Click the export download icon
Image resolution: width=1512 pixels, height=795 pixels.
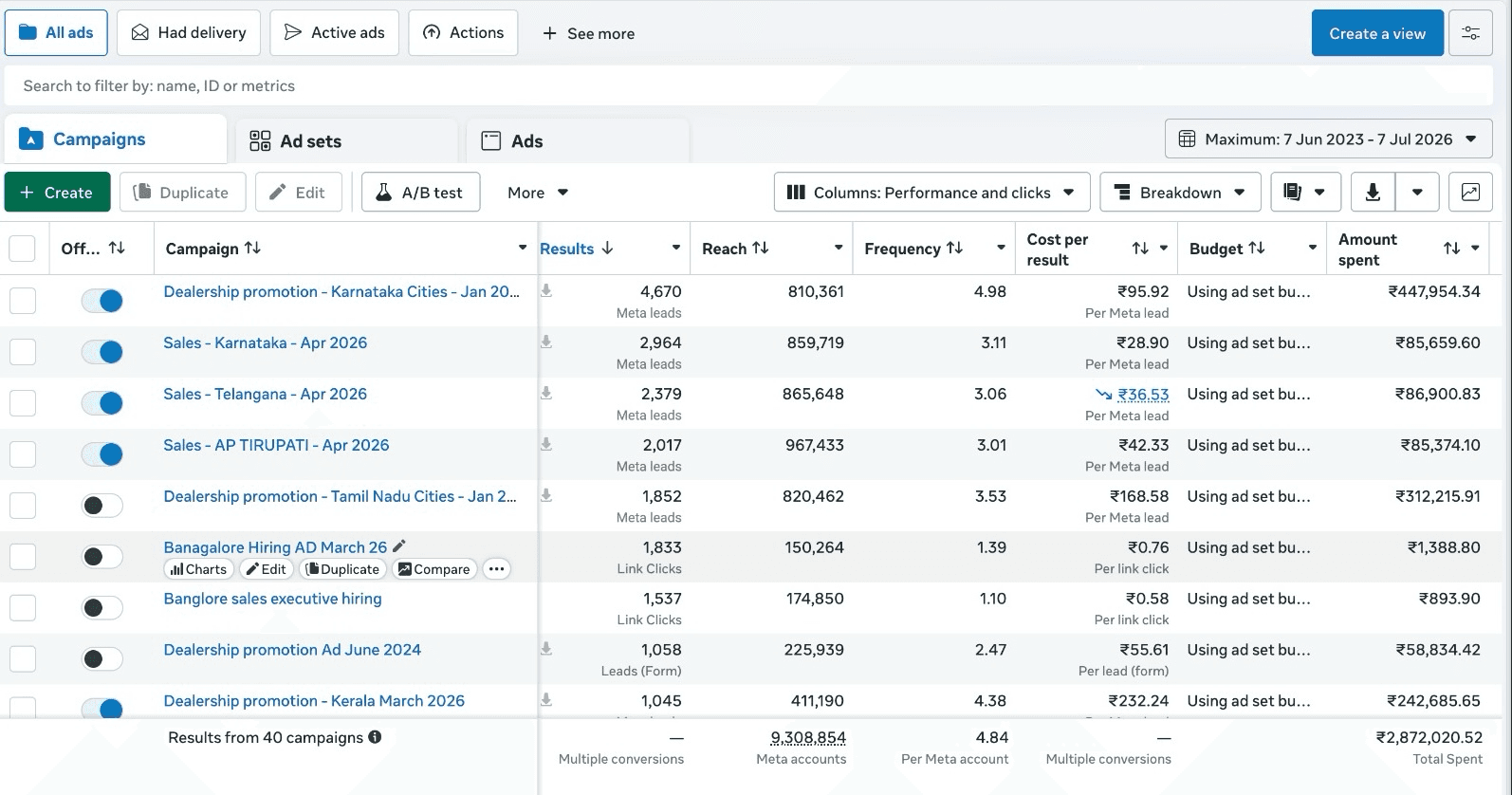[x=1373, y=193]
